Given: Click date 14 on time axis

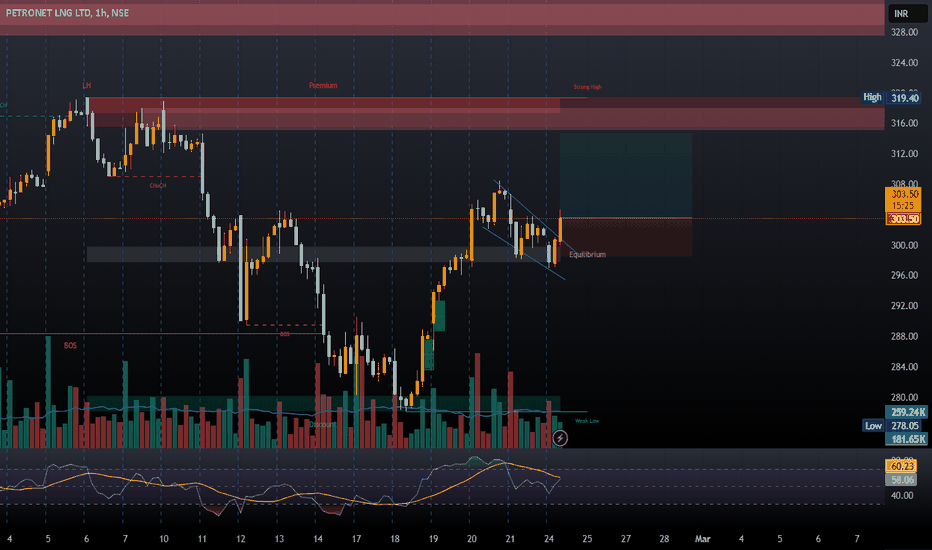Looking at the screenshot, I should (x=318, y=539).
